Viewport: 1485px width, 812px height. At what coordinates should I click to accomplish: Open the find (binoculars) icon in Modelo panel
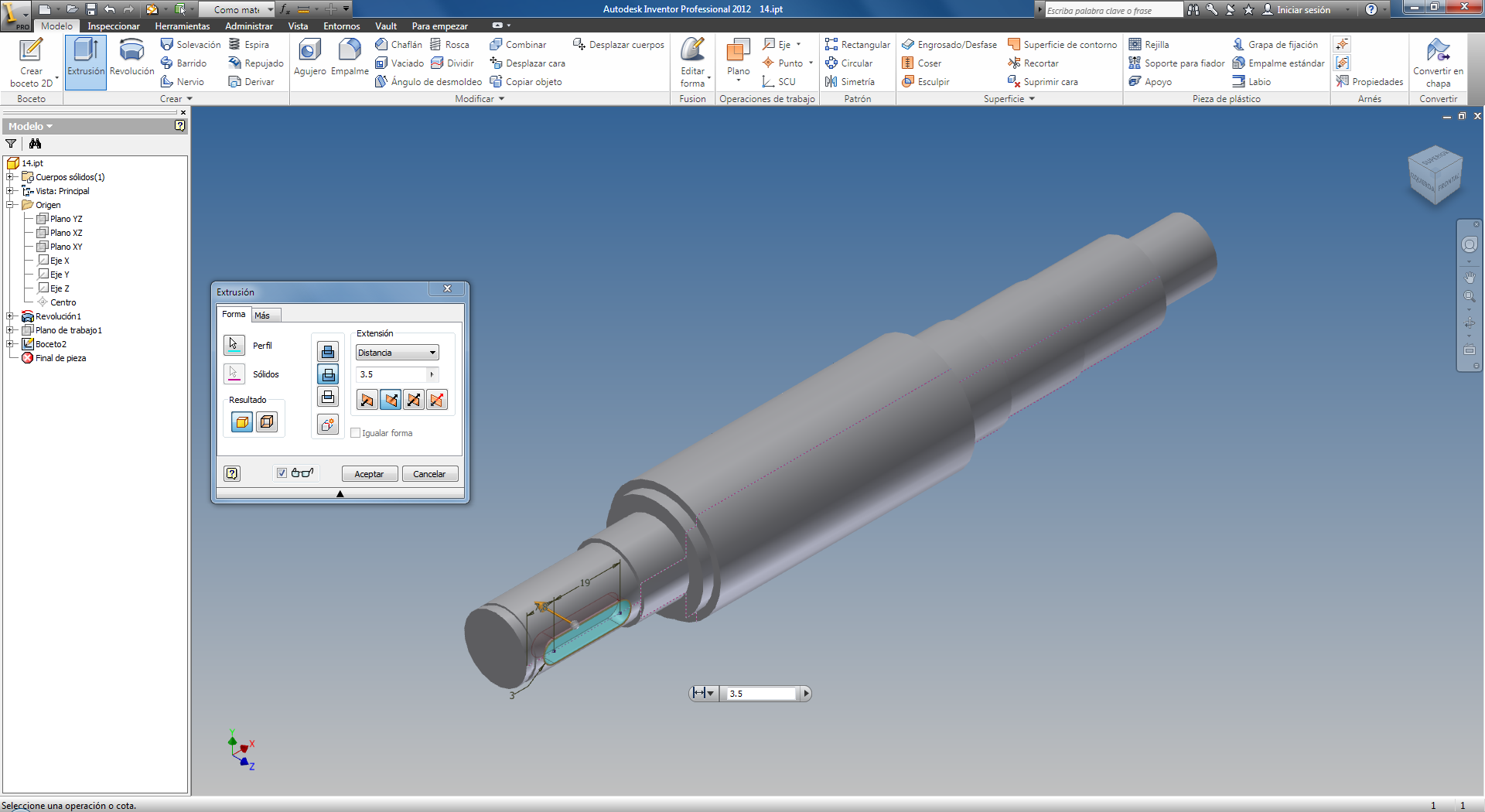[35, 144]
